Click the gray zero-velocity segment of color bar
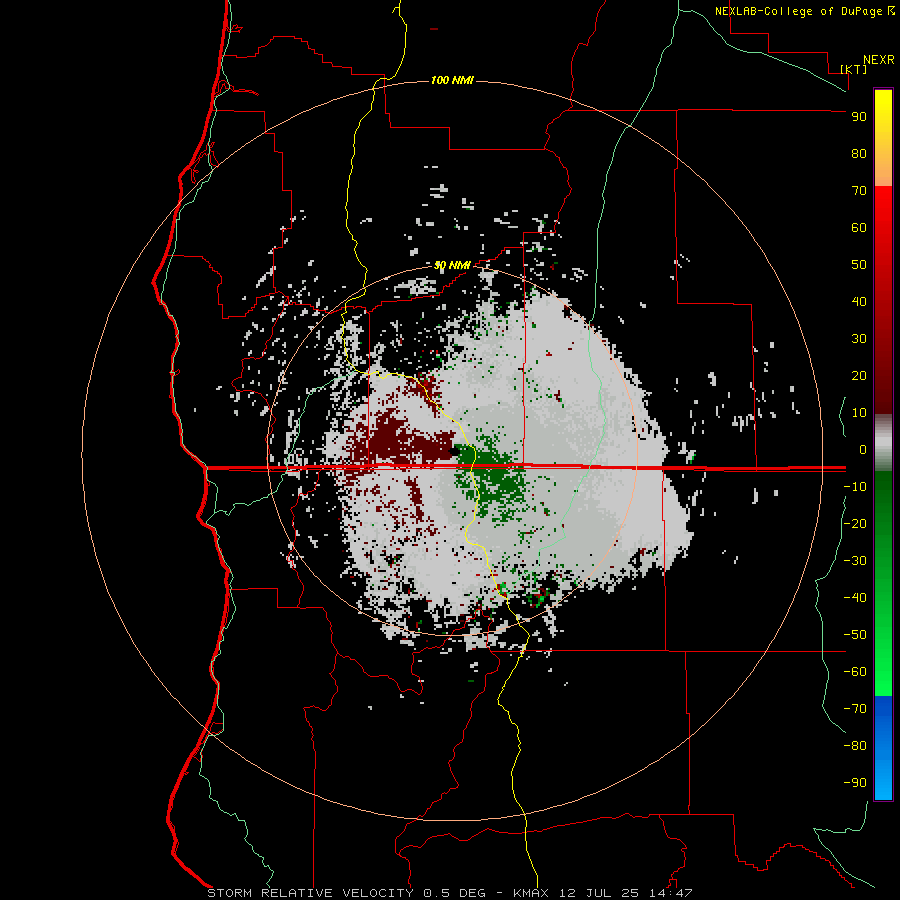 (883, 443)
